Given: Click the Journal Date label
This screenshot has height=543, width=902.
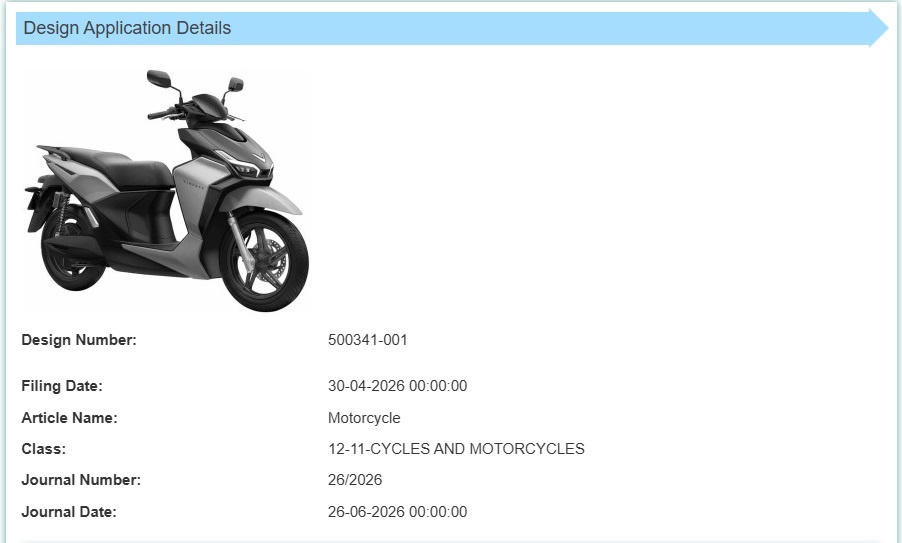Looking at the screenshot, I should (x=69, y=512).
